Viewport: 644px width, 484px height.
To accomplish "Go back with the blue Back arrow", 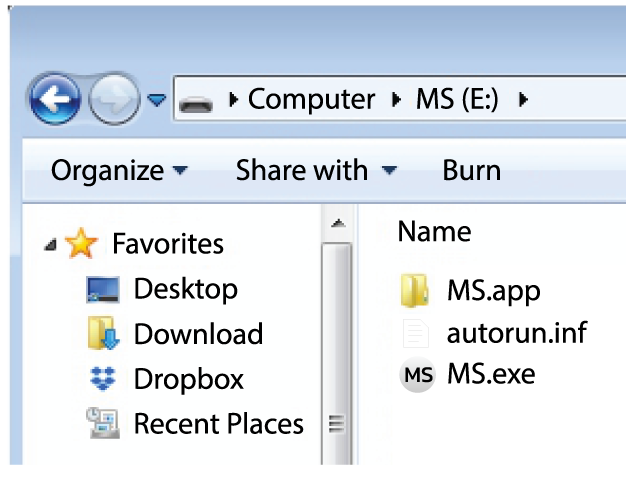I will pos(55,99).
